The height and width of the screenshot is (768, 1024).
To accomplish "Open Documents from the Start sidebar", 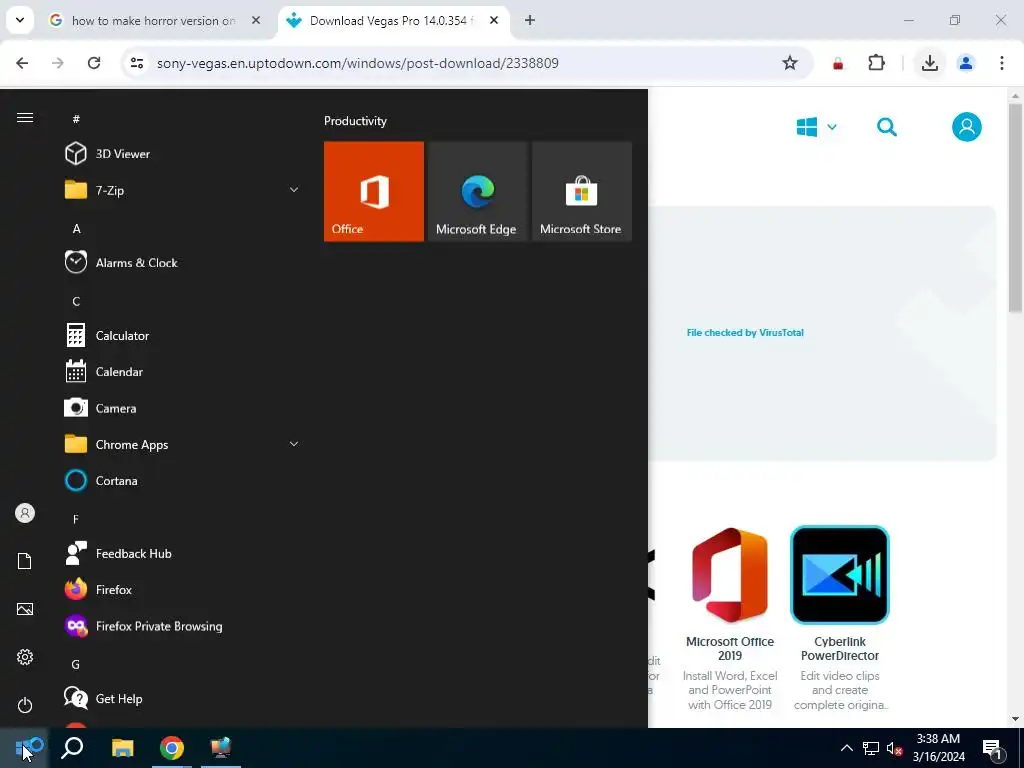I will [x=25, y=561].
